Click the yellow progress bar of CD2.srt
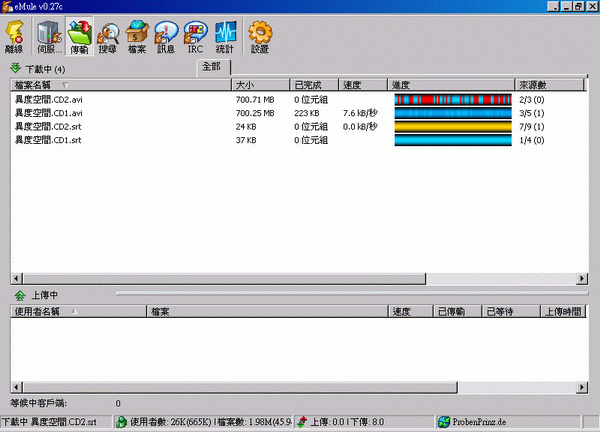Screen dimensions: 600x432 pos(453,127)
